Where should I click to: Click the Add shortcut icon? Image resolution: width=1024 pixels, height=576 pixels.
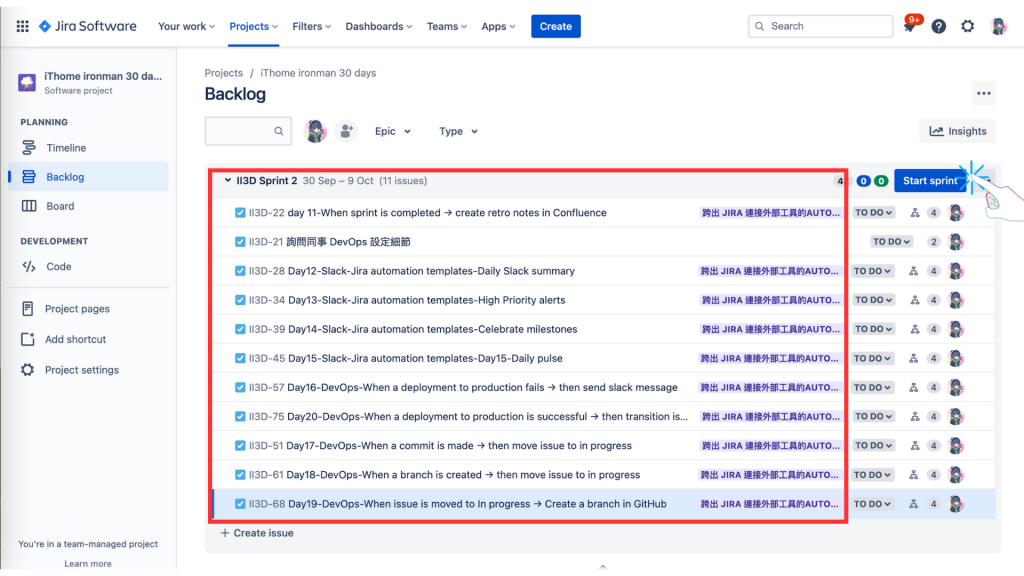(x=27, y=339)
